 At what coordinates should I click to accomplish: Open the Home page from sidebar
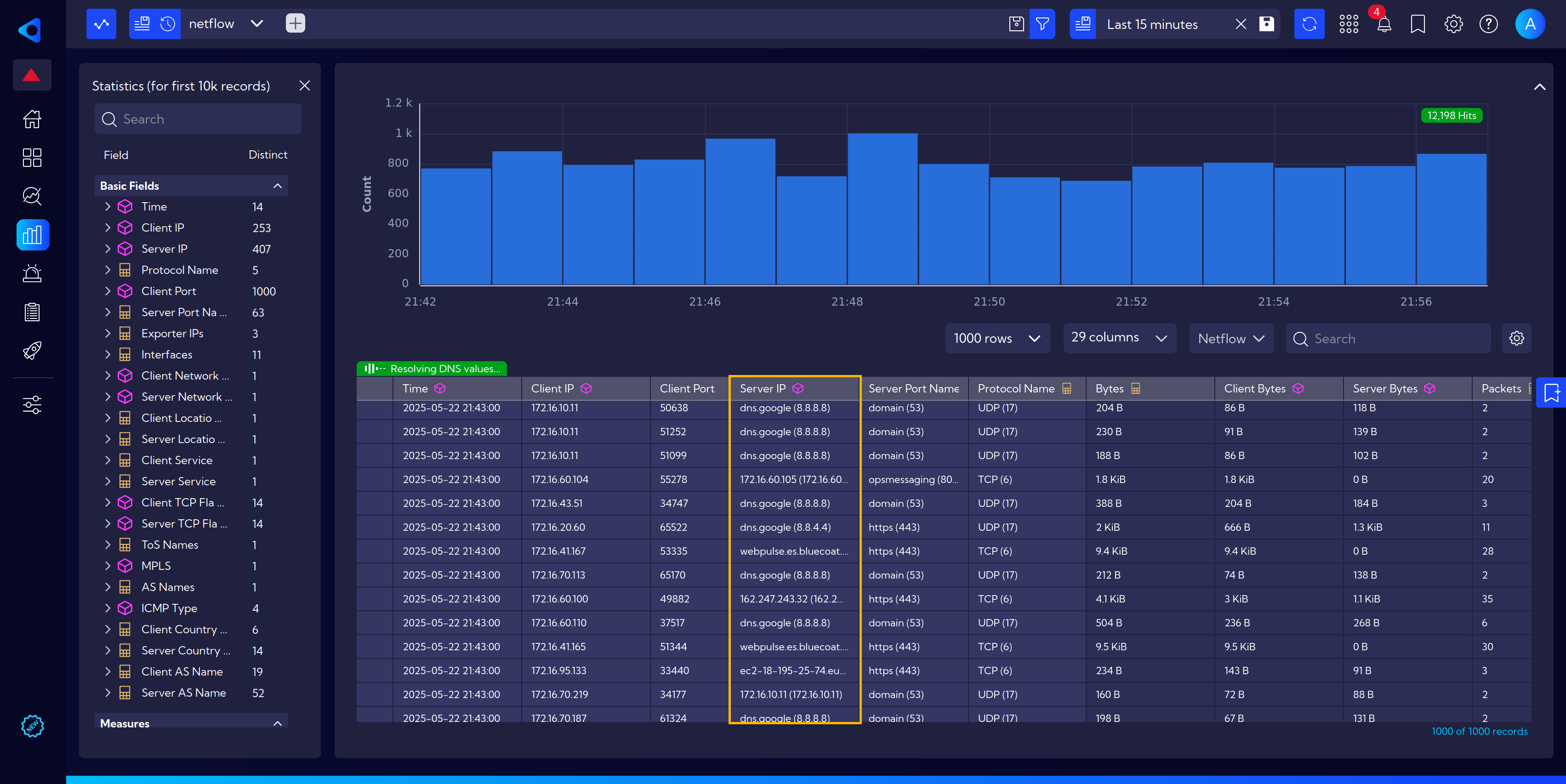(32, 119)
